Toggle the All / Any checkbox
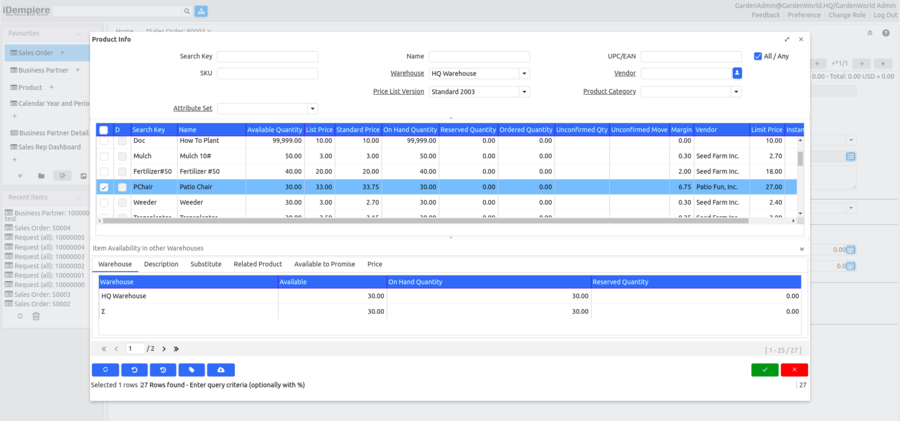The image size is (900, 421). pos(758,57)
